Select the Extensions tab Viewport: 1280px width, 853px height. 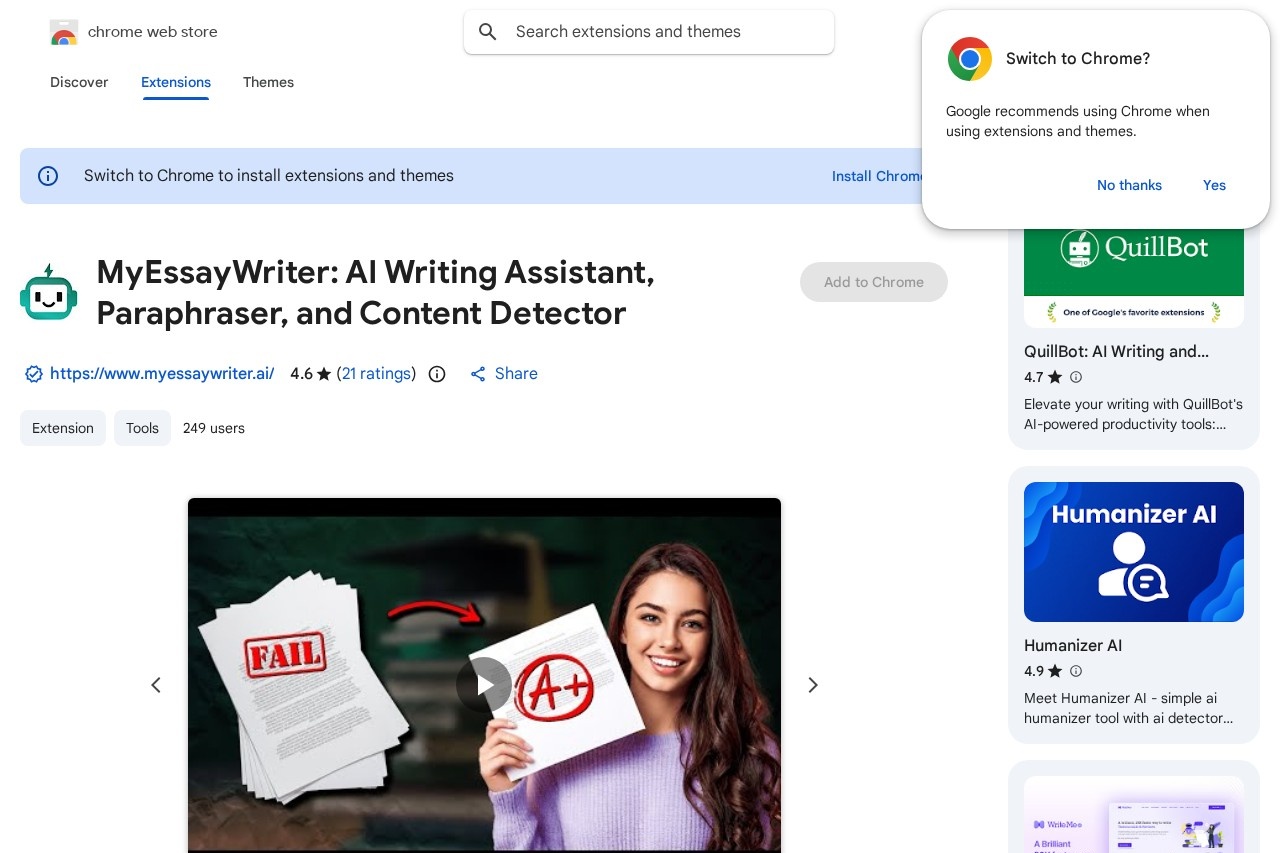click(176, 82)
